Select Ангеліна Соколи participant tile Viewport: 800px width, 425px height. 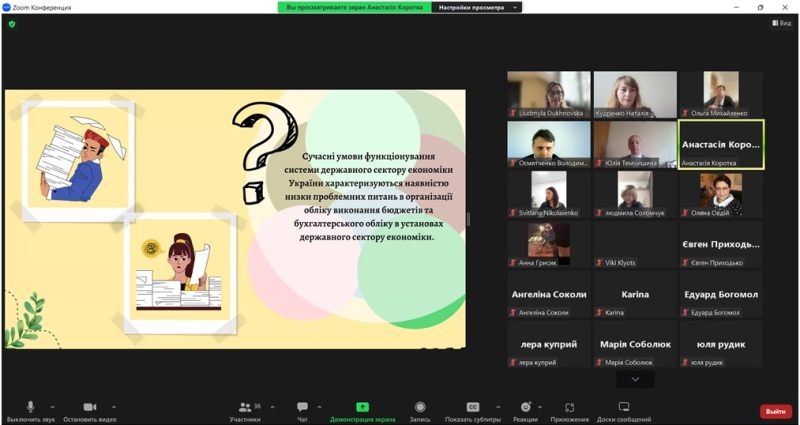(549, 294)
